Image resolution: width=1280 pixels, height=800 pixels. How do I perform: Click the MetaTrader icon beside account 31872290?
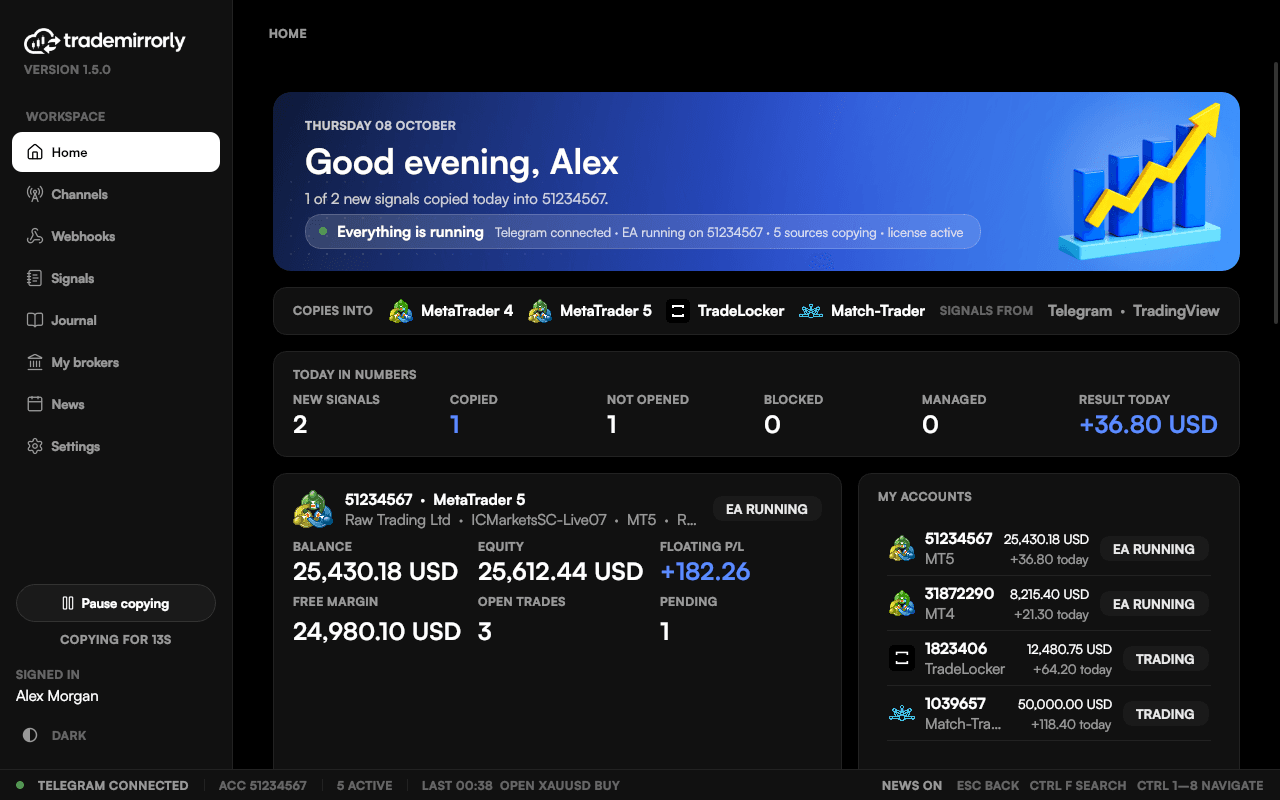click(902, 603)
